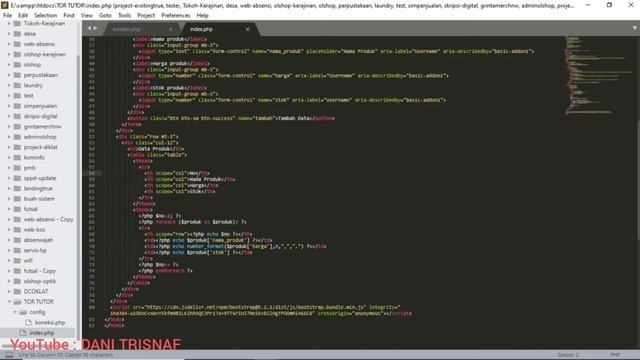Expand the desa folder
Screen dimensions: 640x360
pos(9,33)
